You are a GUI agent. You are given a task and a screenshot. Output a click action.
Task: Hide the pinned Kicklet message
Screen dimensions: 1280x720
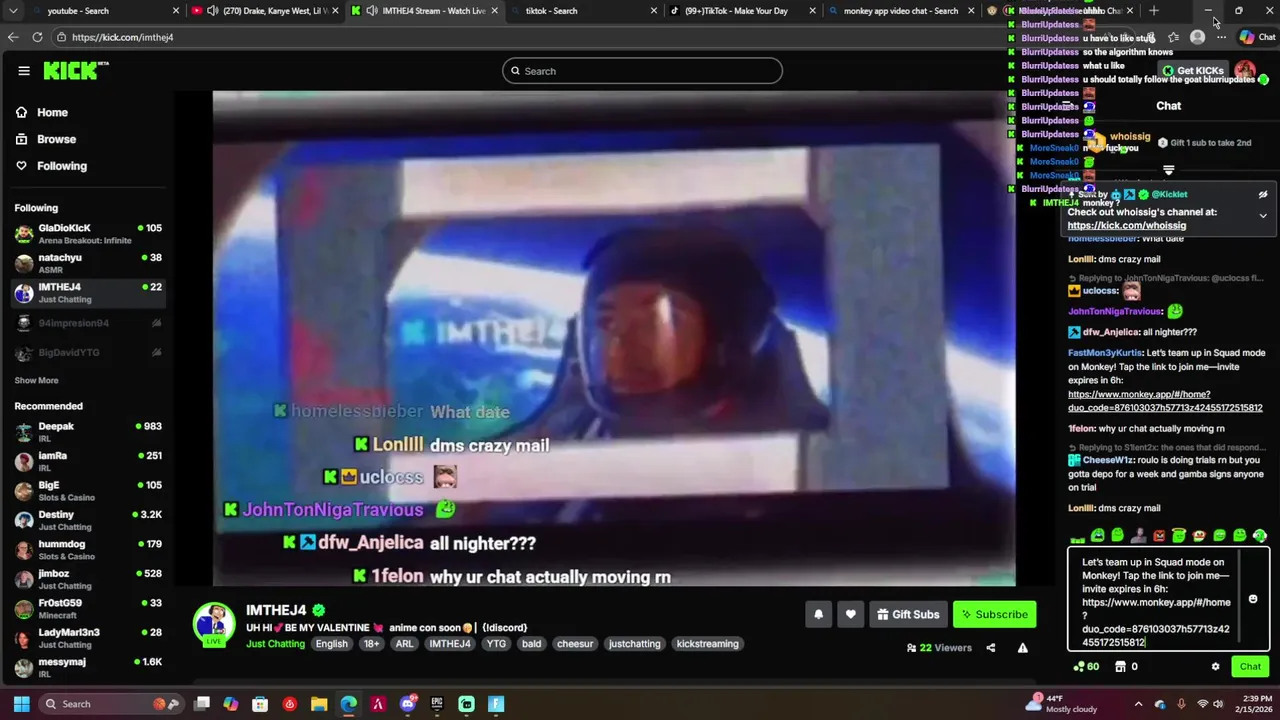click(x=1263, y=195)
